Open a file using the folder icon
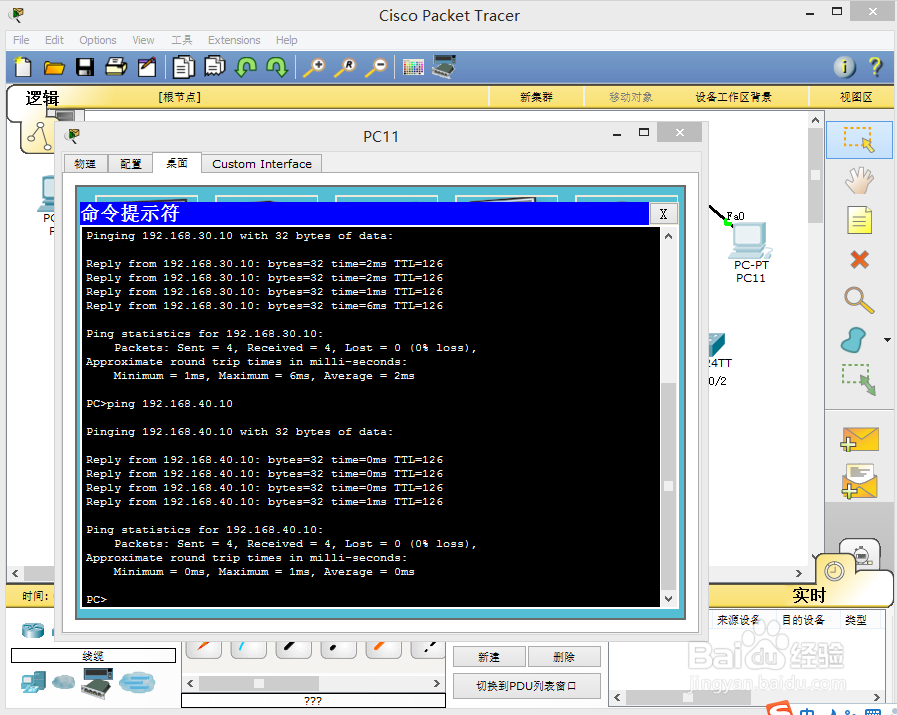 [x=54, y=68]
